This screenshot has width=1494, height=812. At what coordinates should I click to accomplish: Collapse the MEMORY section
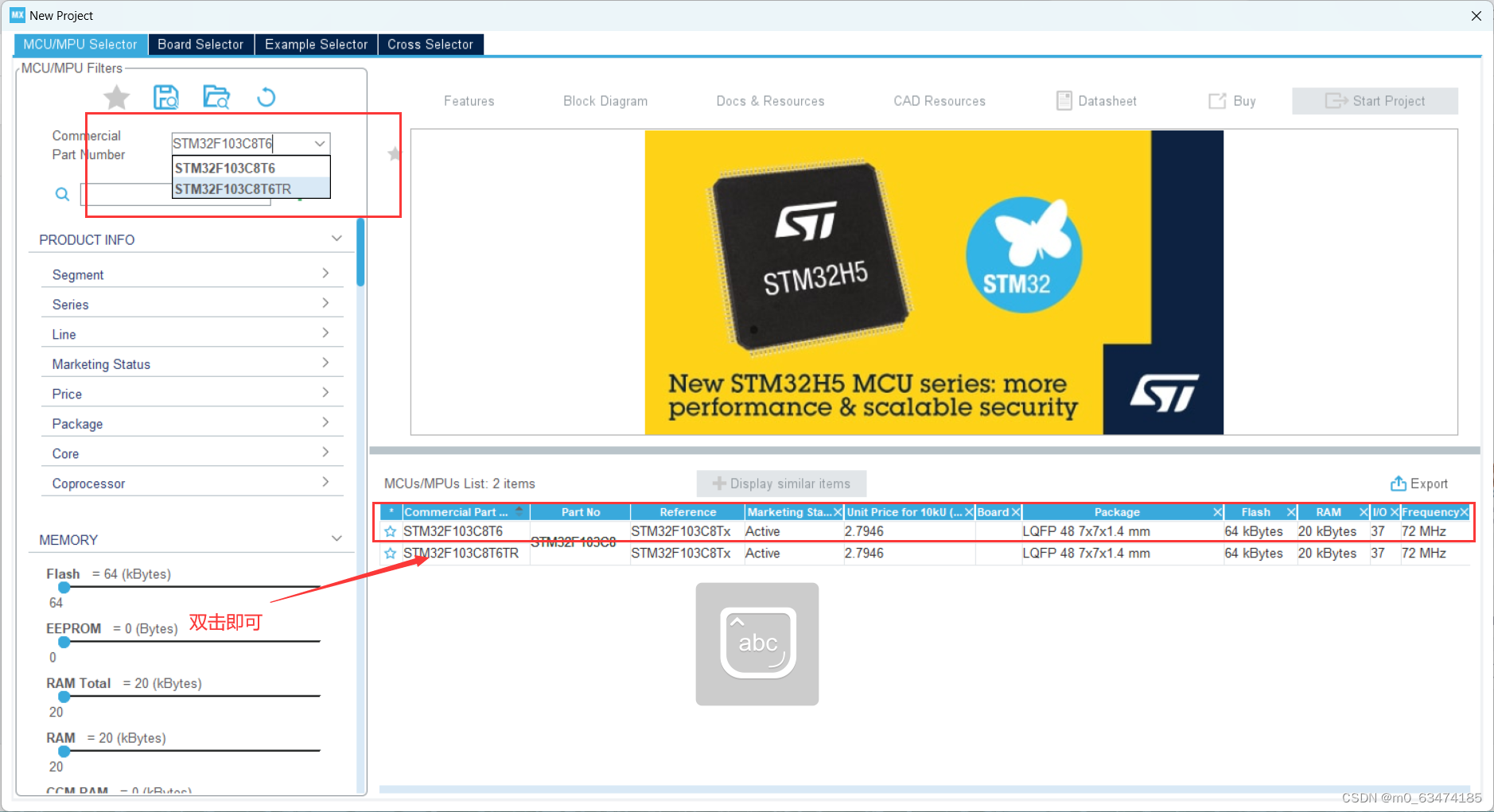(337, 538)
